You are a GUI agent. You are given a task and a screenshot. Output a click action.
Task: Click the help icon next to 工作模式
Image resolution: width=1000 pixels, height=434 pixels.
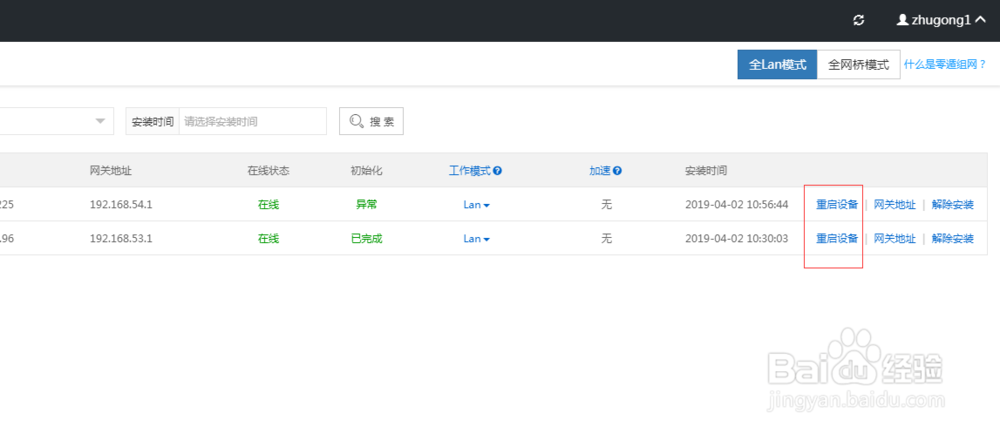pyautogui.click(x=497, y=171)
